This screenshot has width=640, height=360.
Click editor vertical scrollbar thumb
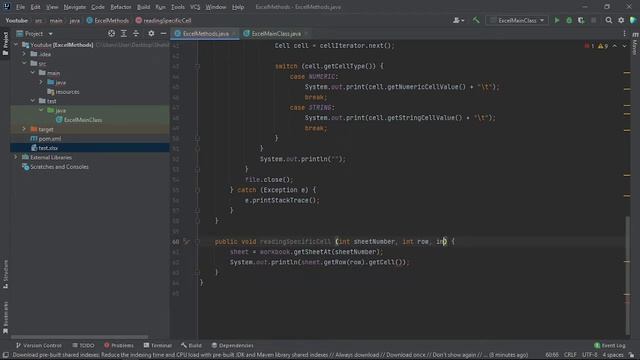[628, 276]
